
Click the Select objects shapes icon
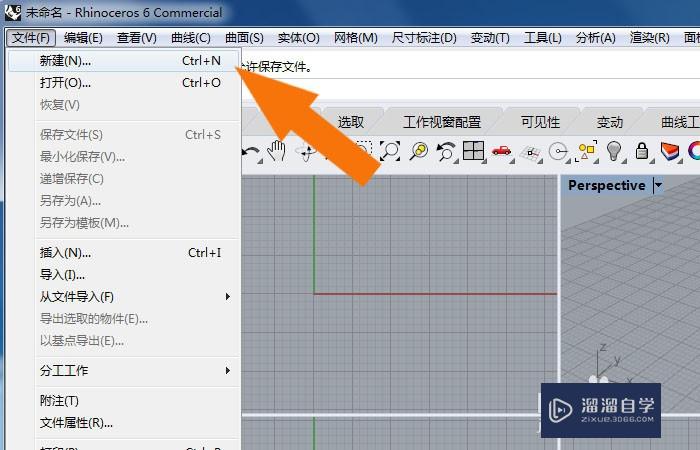pos(586,151)
